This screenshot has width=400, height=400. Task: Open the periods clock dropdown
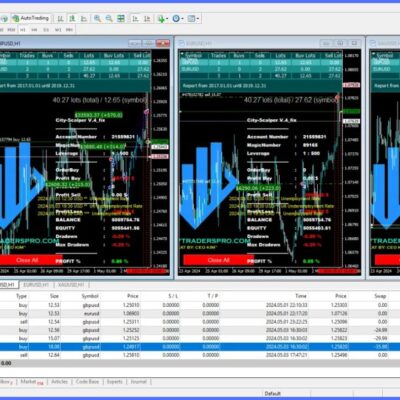coord(178,19)
